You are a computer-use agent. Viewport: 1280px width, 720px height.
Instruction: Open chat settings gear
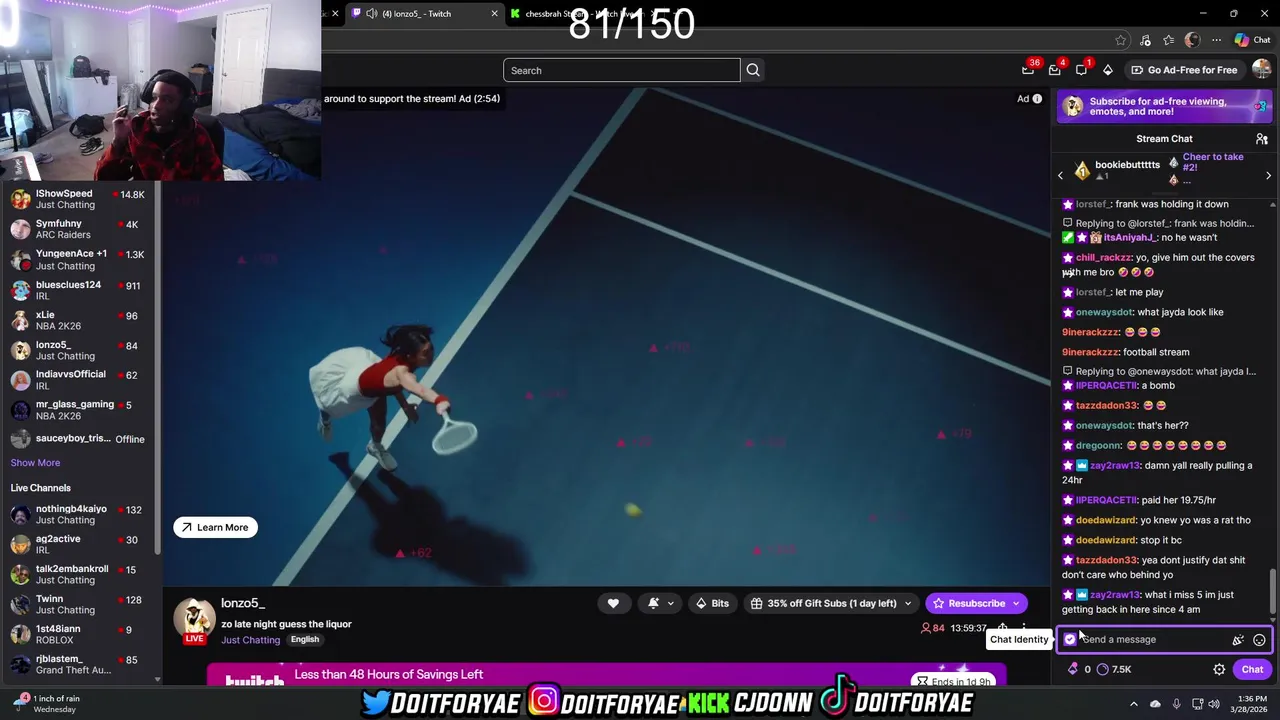1219,670
